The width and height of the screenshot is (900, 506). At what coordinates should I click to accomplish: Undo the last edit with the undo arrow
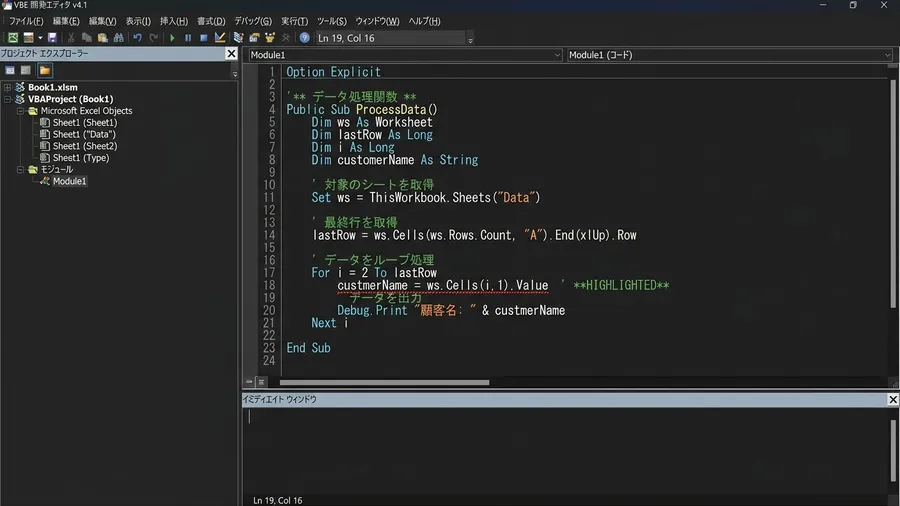137,38
